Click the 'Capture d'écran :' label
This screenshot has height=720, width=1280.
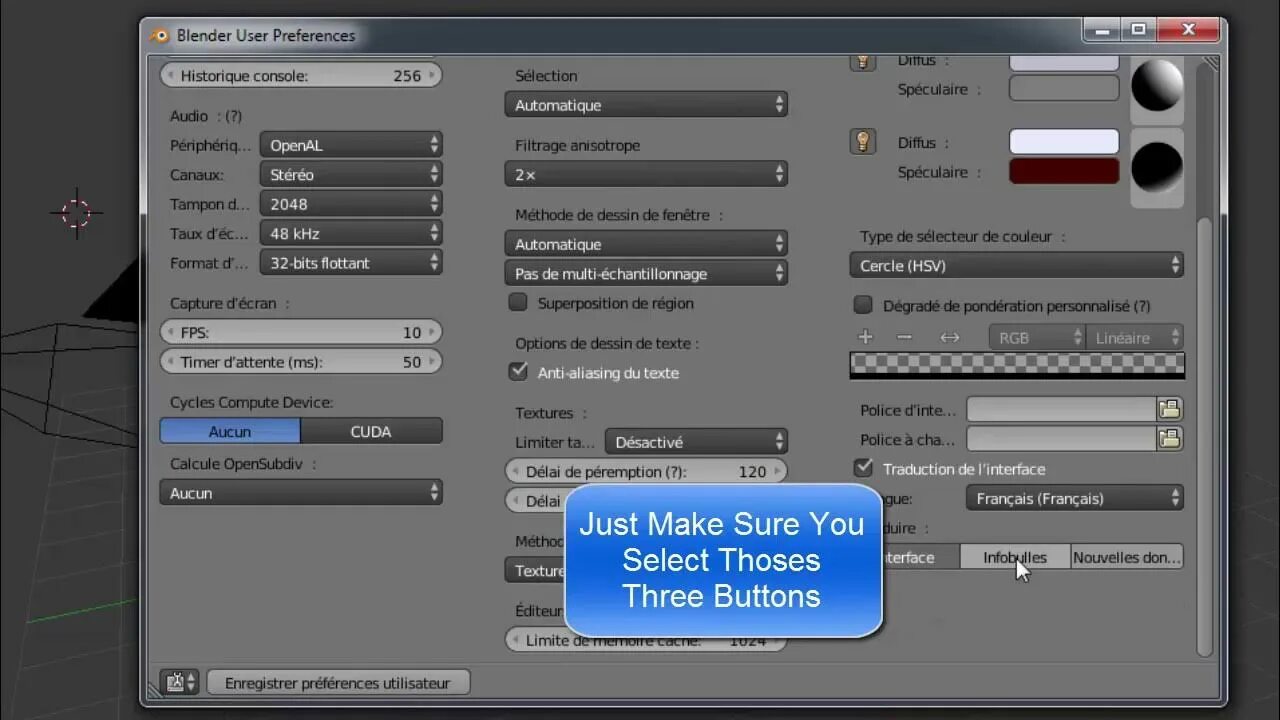[x=230, y=303]
